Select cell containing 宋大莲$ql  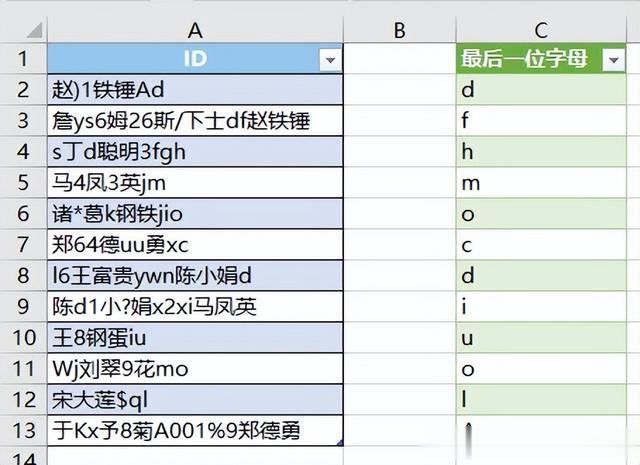(195, 400)
